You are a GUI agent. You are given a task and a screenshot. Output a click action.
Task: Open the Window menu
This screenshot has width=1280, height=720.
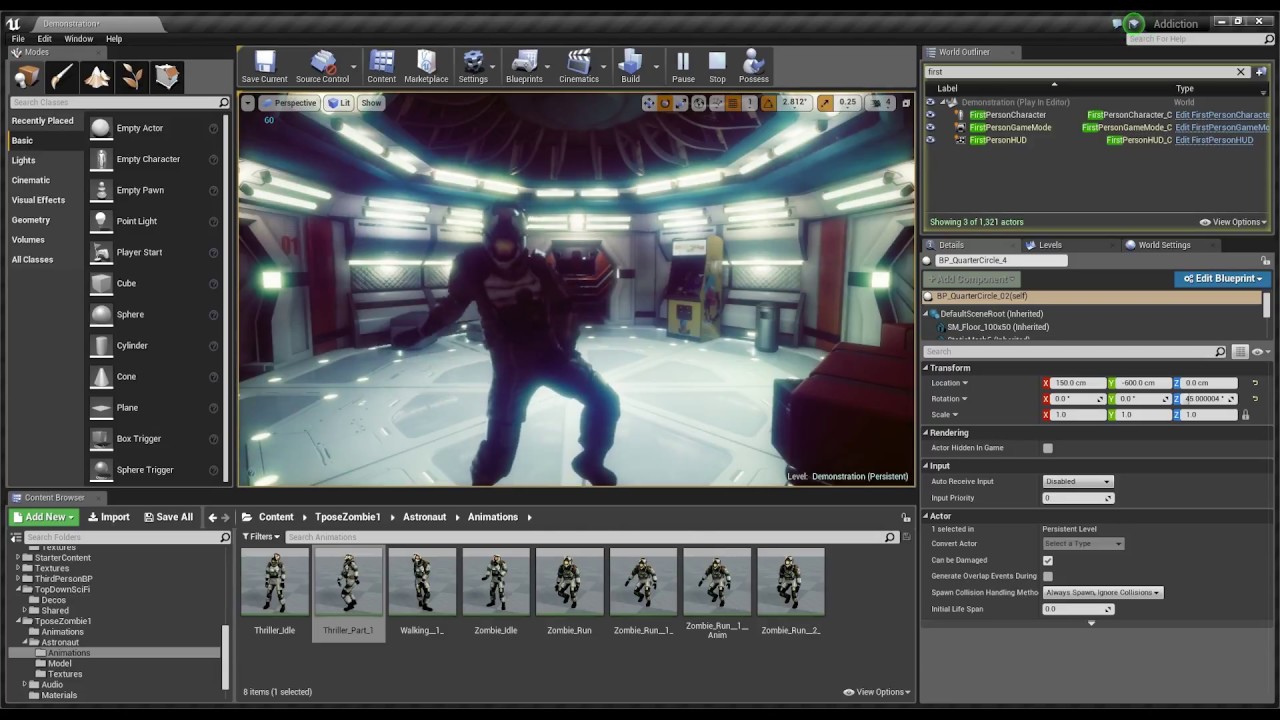click(x=79, y=39)
